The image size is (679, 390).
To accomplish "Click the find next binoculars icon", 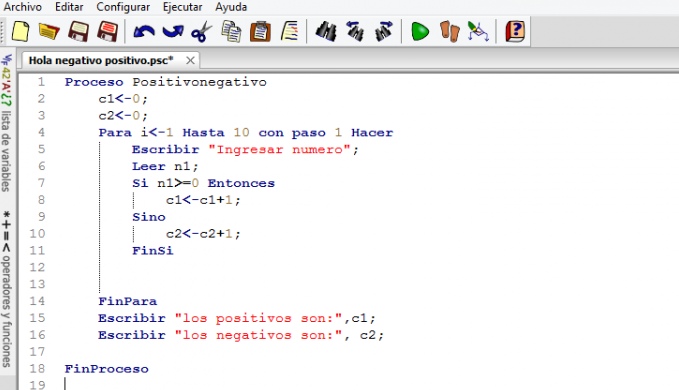I will pyautogui.click(x=384, y=32).
